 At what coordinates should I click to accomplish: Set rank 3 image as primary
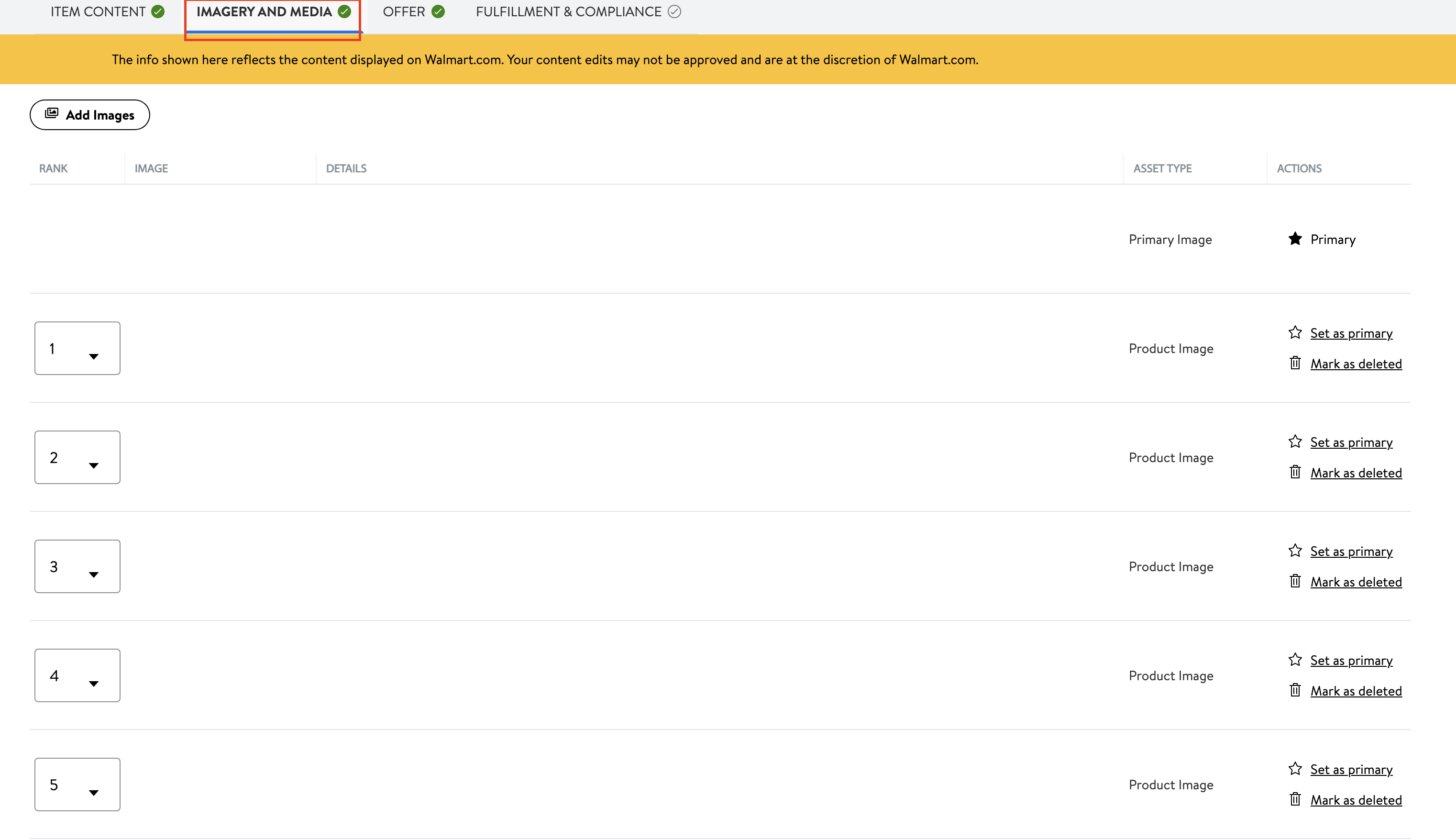click(x=1351, y=552)
